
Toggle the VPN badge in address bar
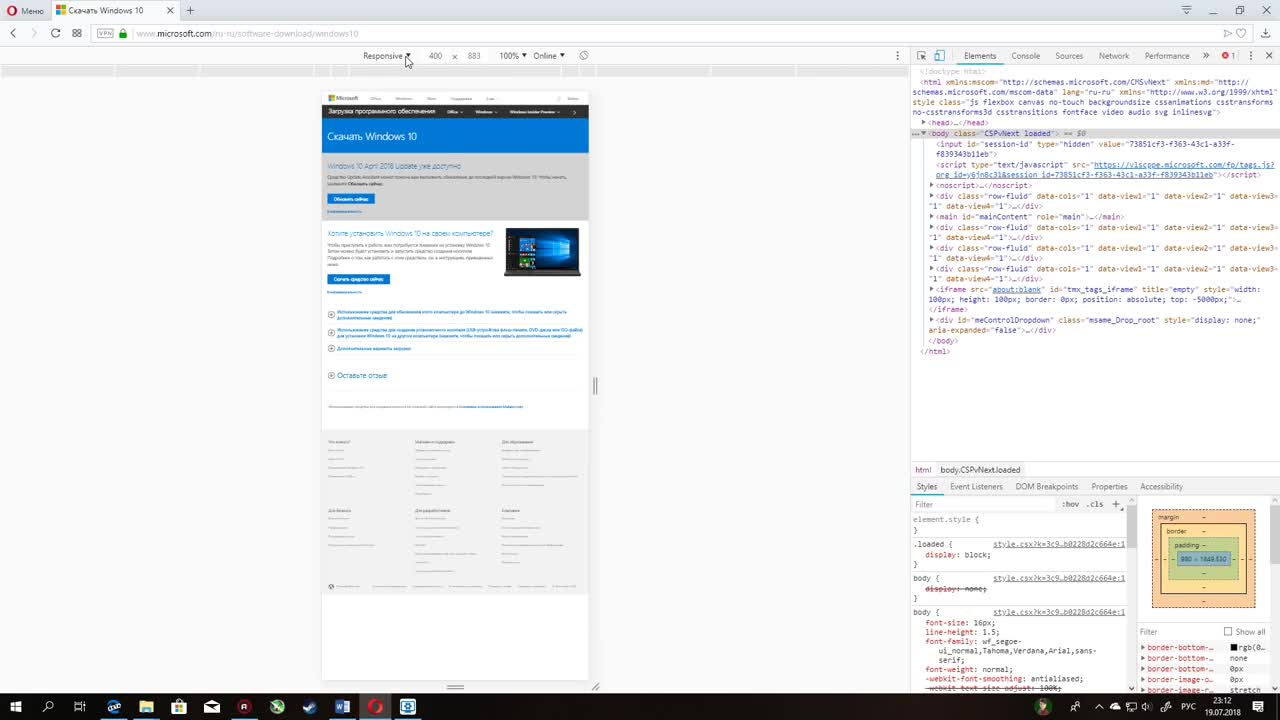pos(105,33)
